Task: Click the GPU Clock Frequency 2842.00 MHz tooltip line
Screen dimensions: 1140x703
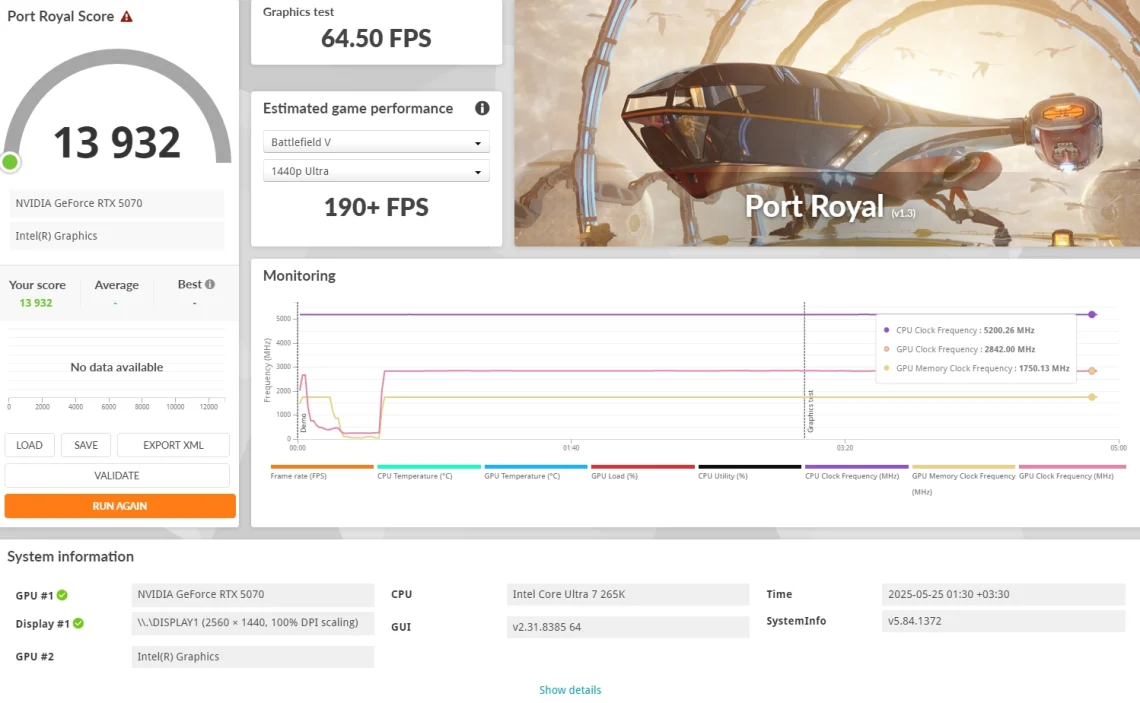Action: point(959,349)
